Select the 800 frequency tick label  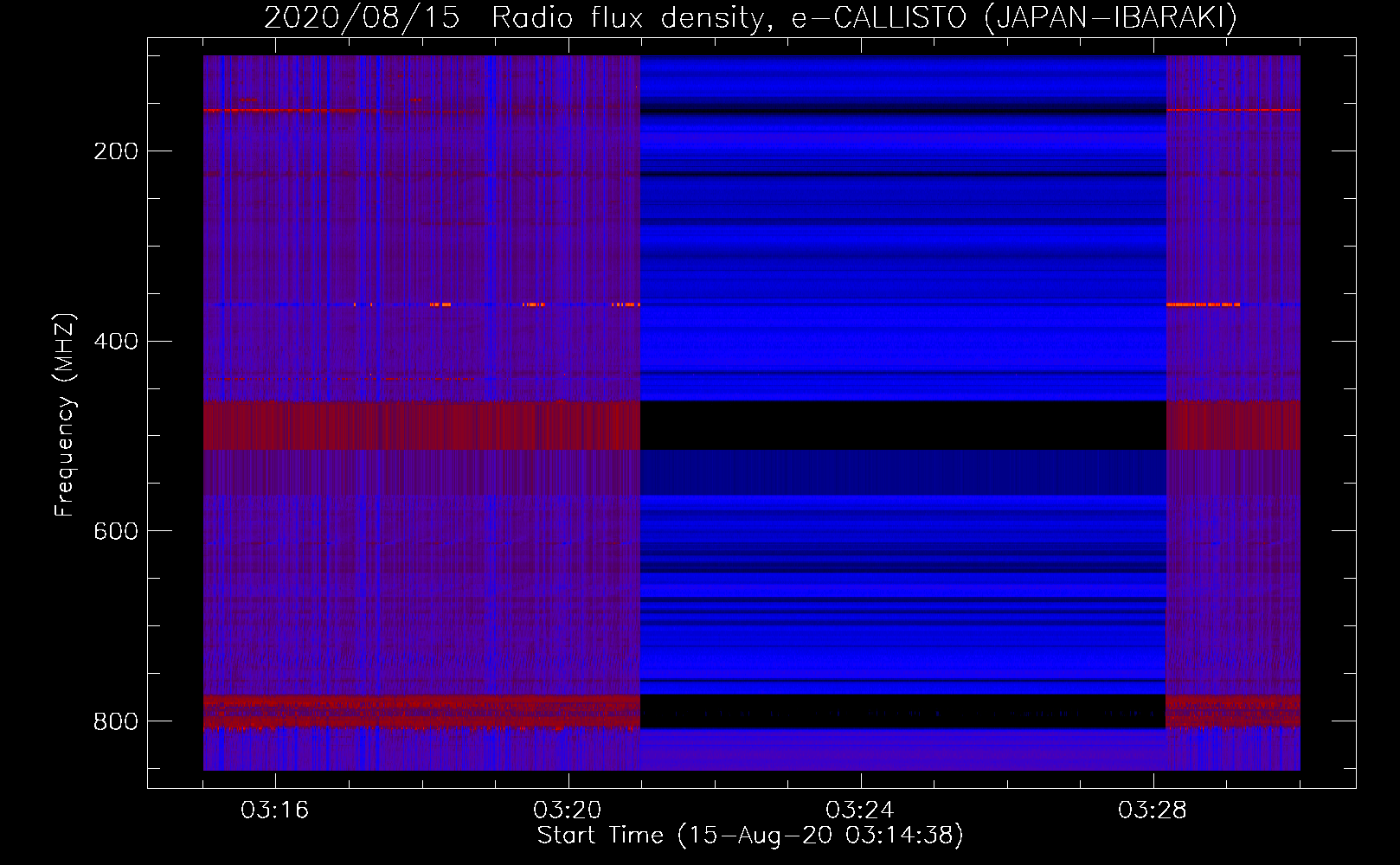(x=116, y=721)
